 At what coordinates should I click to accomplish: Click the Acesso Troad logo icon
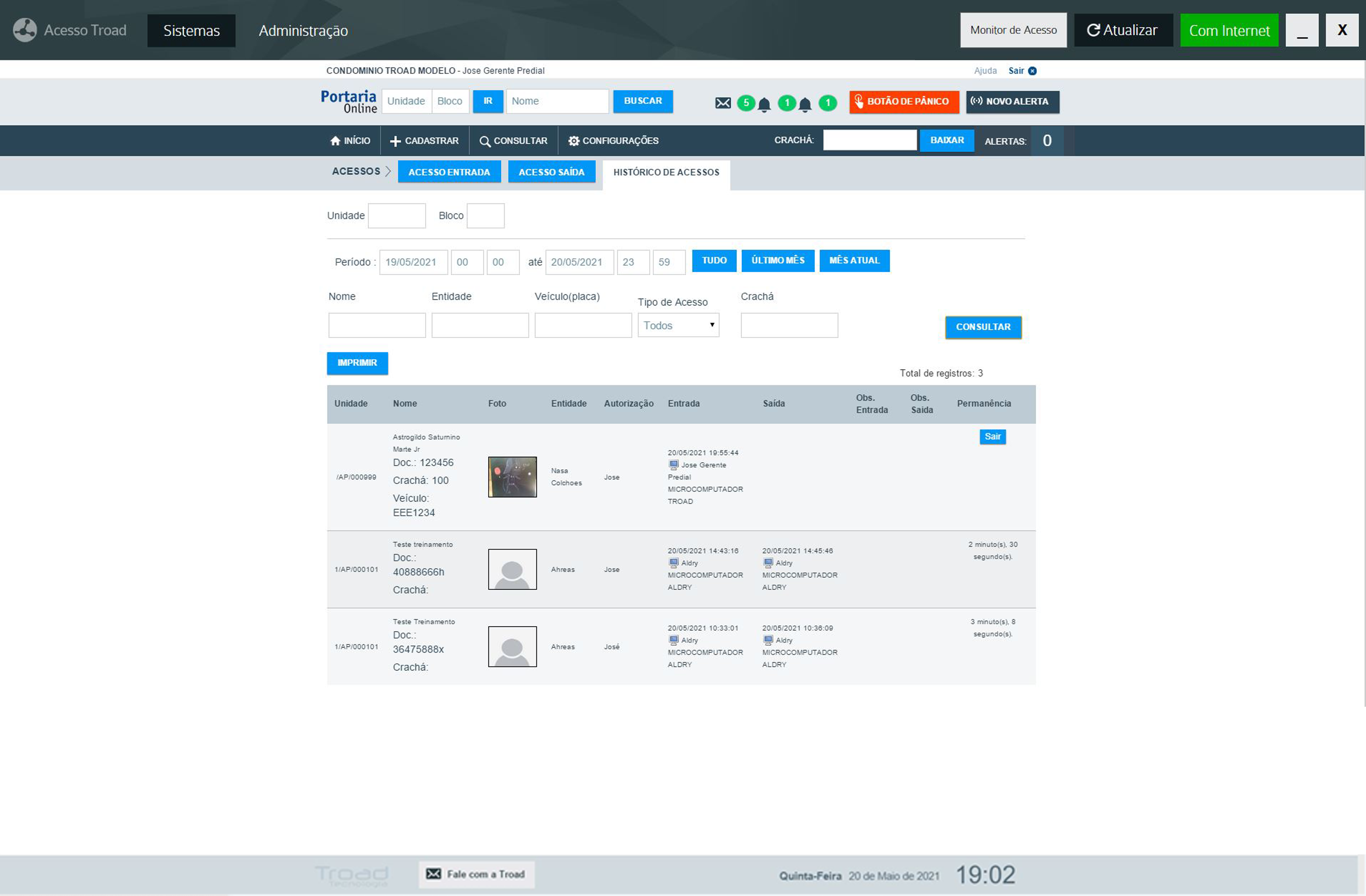click(25, 30)
